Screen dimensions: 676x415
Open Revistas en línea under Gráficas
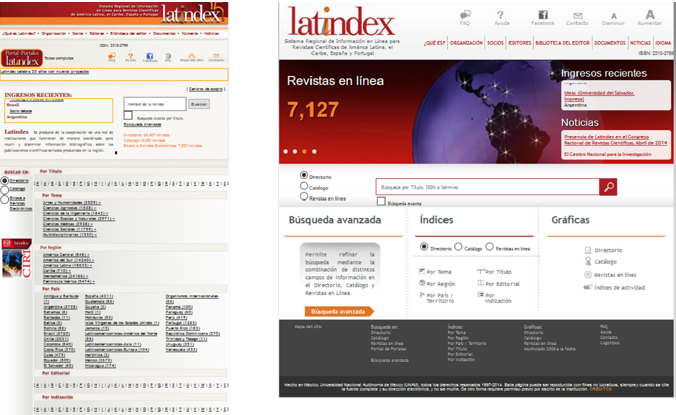tap(610, 275)
